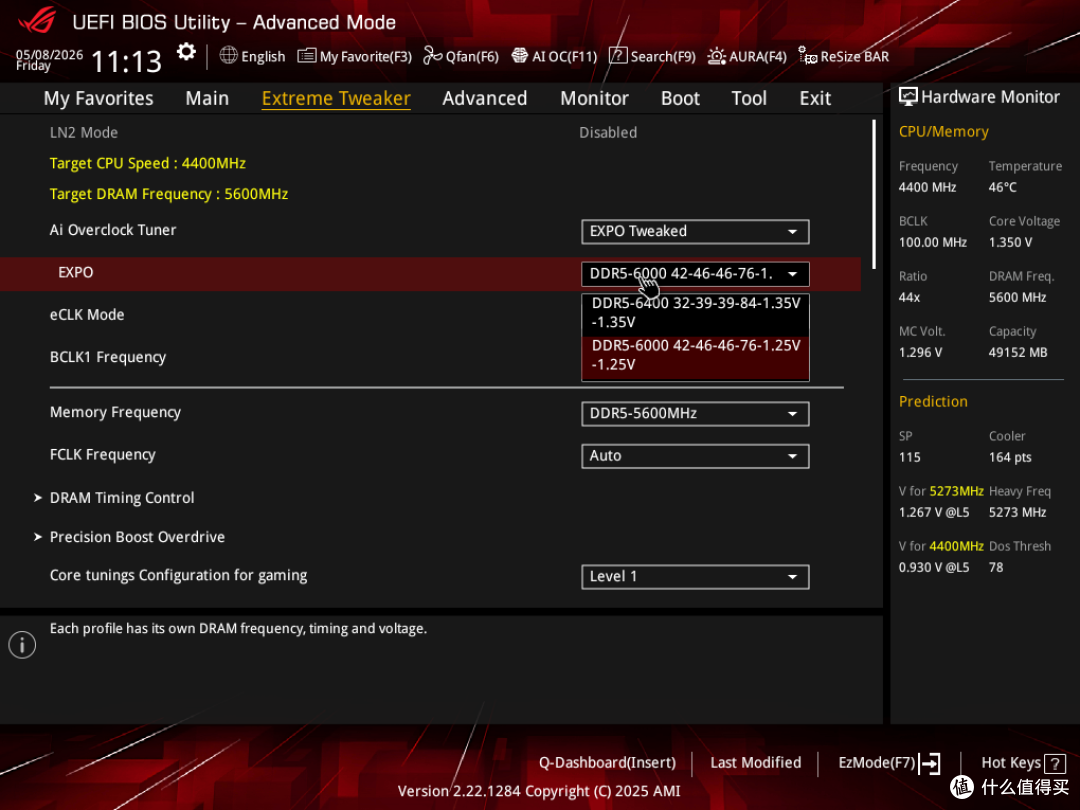Open Hot Keys help
1080x810 pixels.
[x=1010, y=762]
